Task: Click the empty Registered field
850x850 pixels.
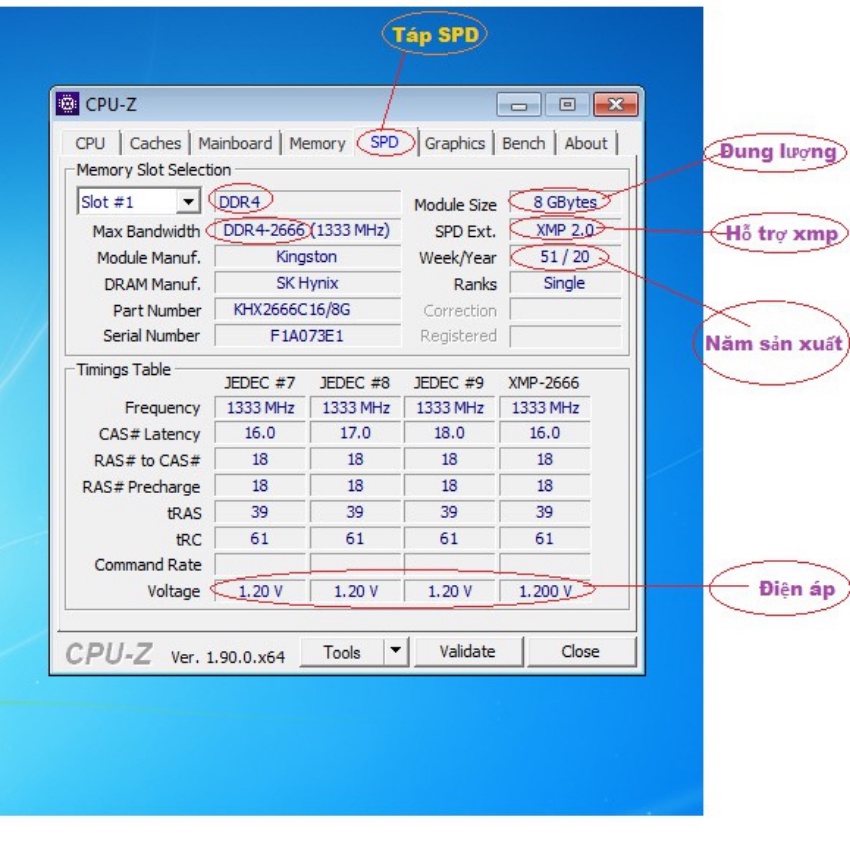Action: click(x=565, y=336)
